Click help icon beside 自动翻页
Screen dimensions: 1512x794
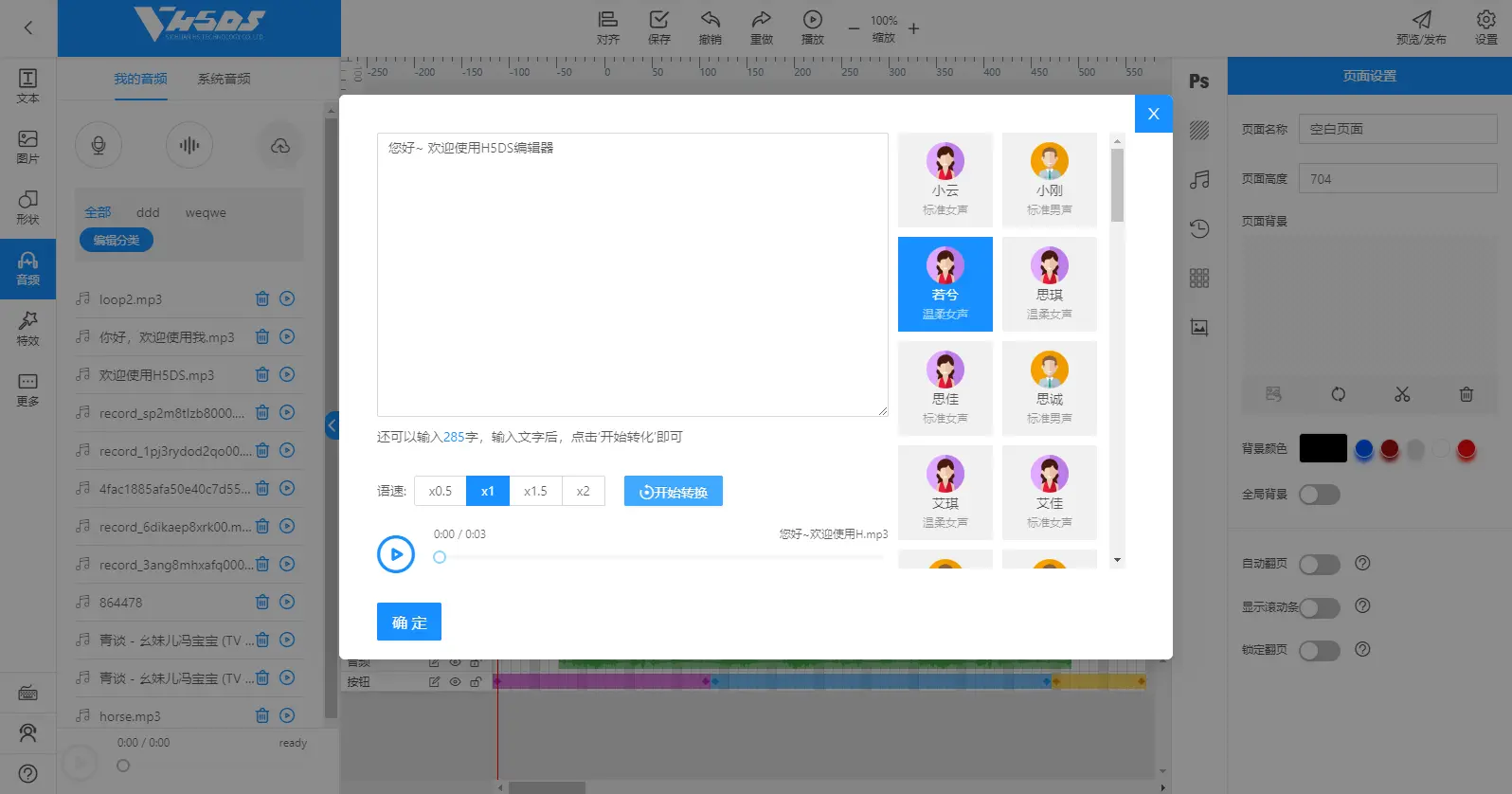pyautogui.click(x=1362, y=563)
